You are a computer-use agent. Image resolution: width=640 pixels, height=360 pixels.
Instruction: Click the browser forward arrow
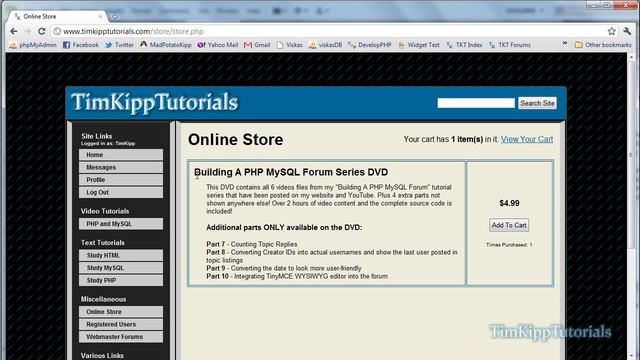tap(27, 31)
